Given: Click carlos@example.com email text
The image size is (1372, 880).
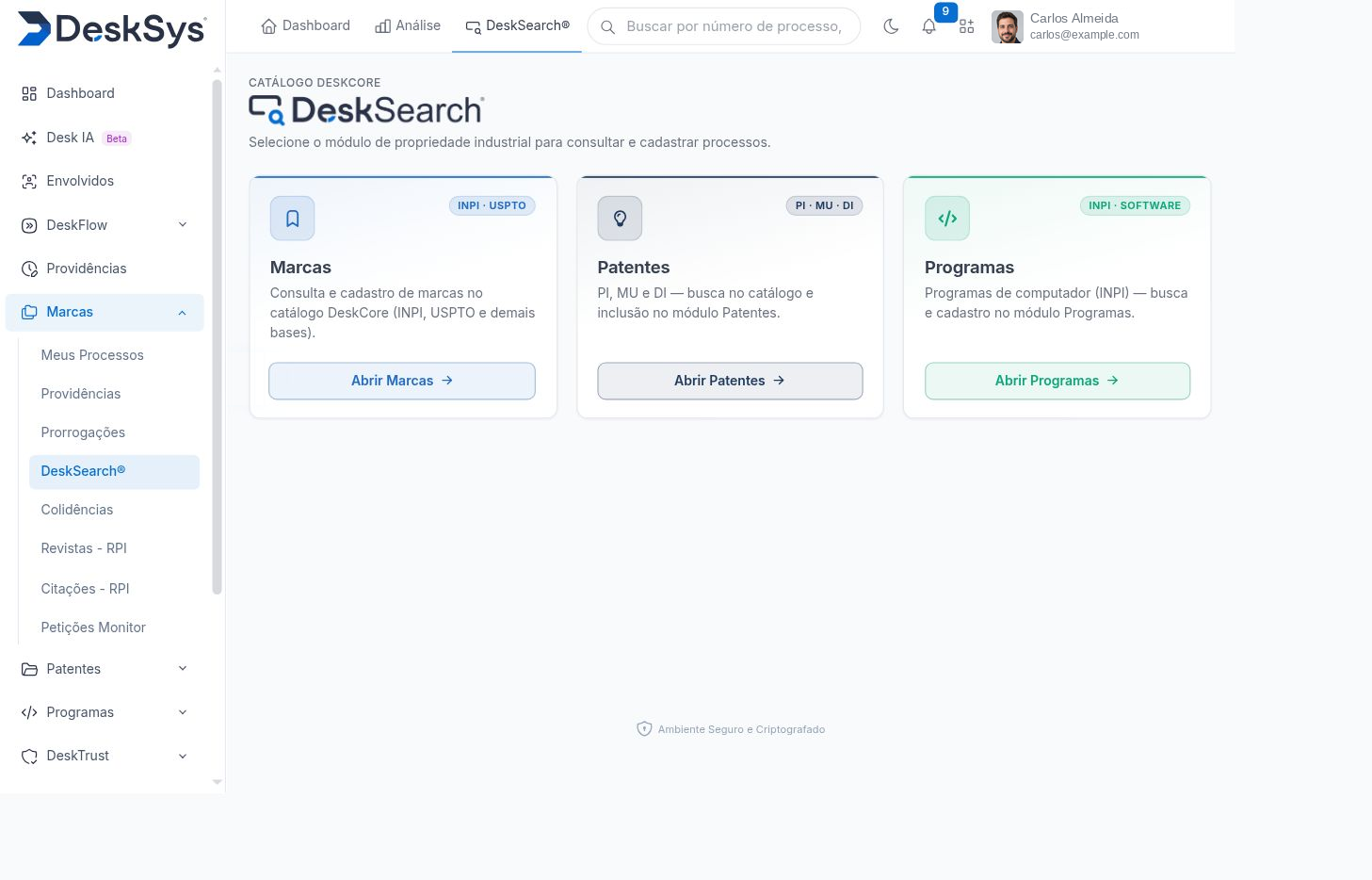Looking at the screenshot, I should click(1085, 35).
